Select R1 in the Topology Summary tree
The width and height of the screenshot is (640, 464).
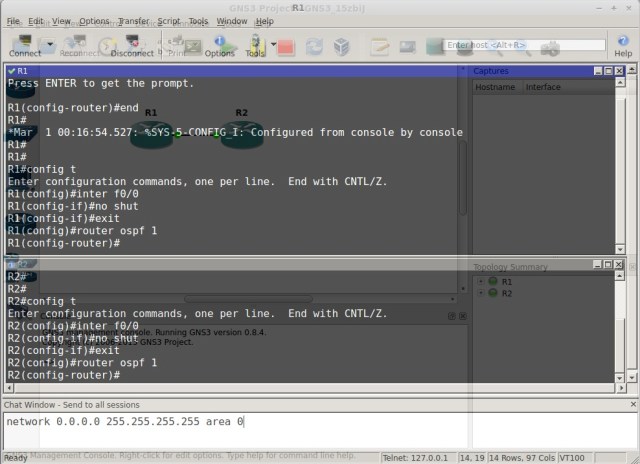click(507, 282)
